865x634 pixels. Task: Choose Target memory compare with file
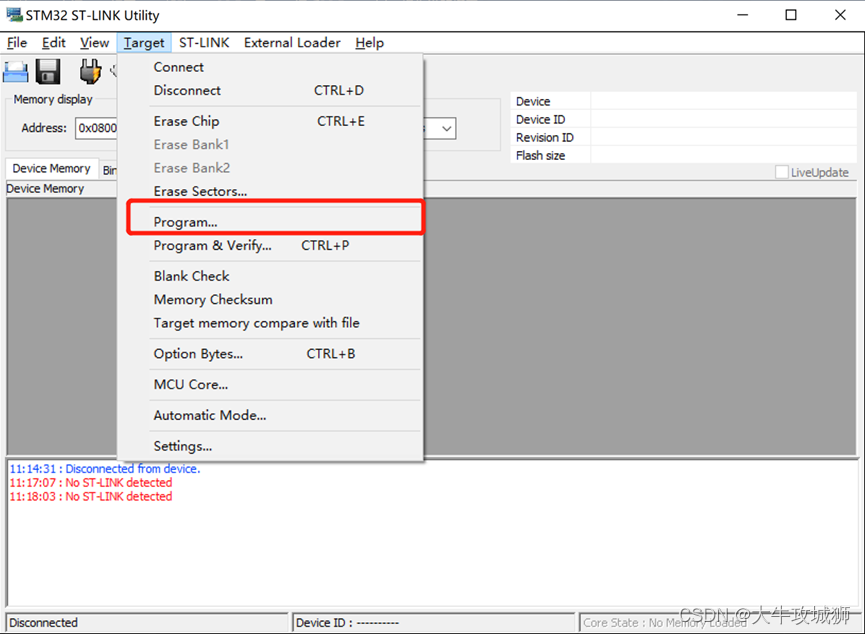coord(270,323)
